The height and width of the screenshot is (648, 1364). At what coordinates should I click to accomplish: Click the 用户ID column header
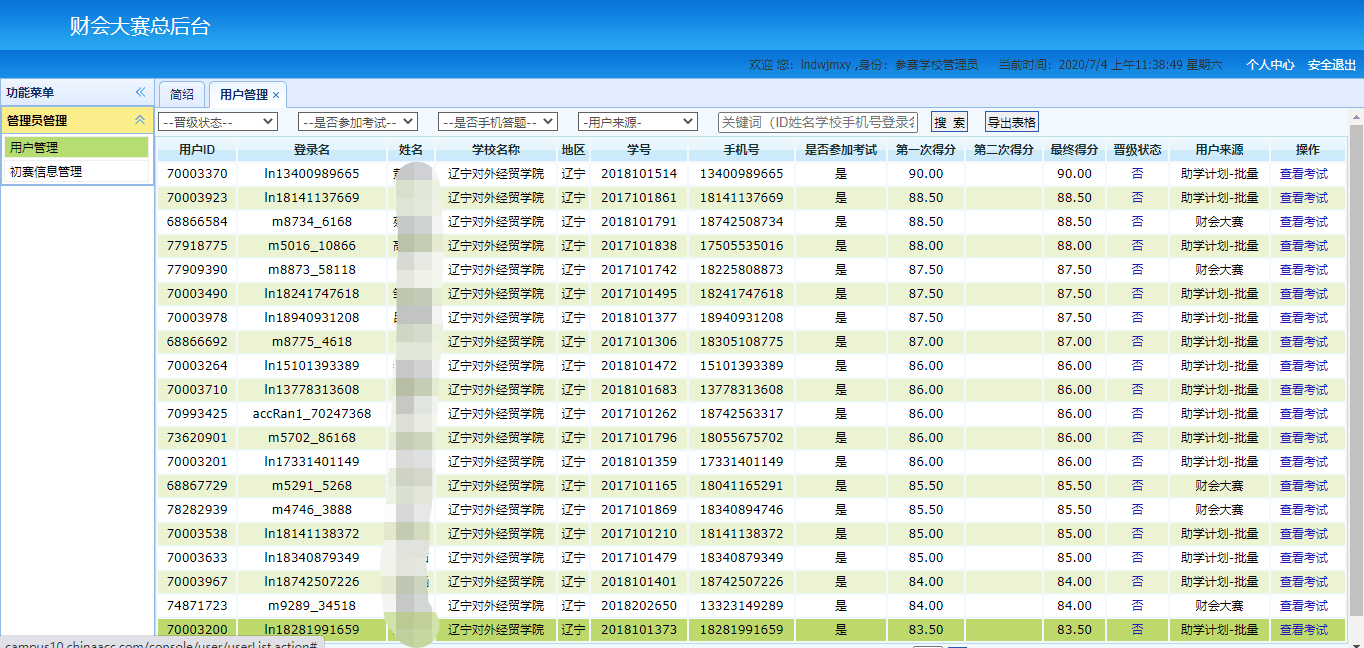[197, 150]
